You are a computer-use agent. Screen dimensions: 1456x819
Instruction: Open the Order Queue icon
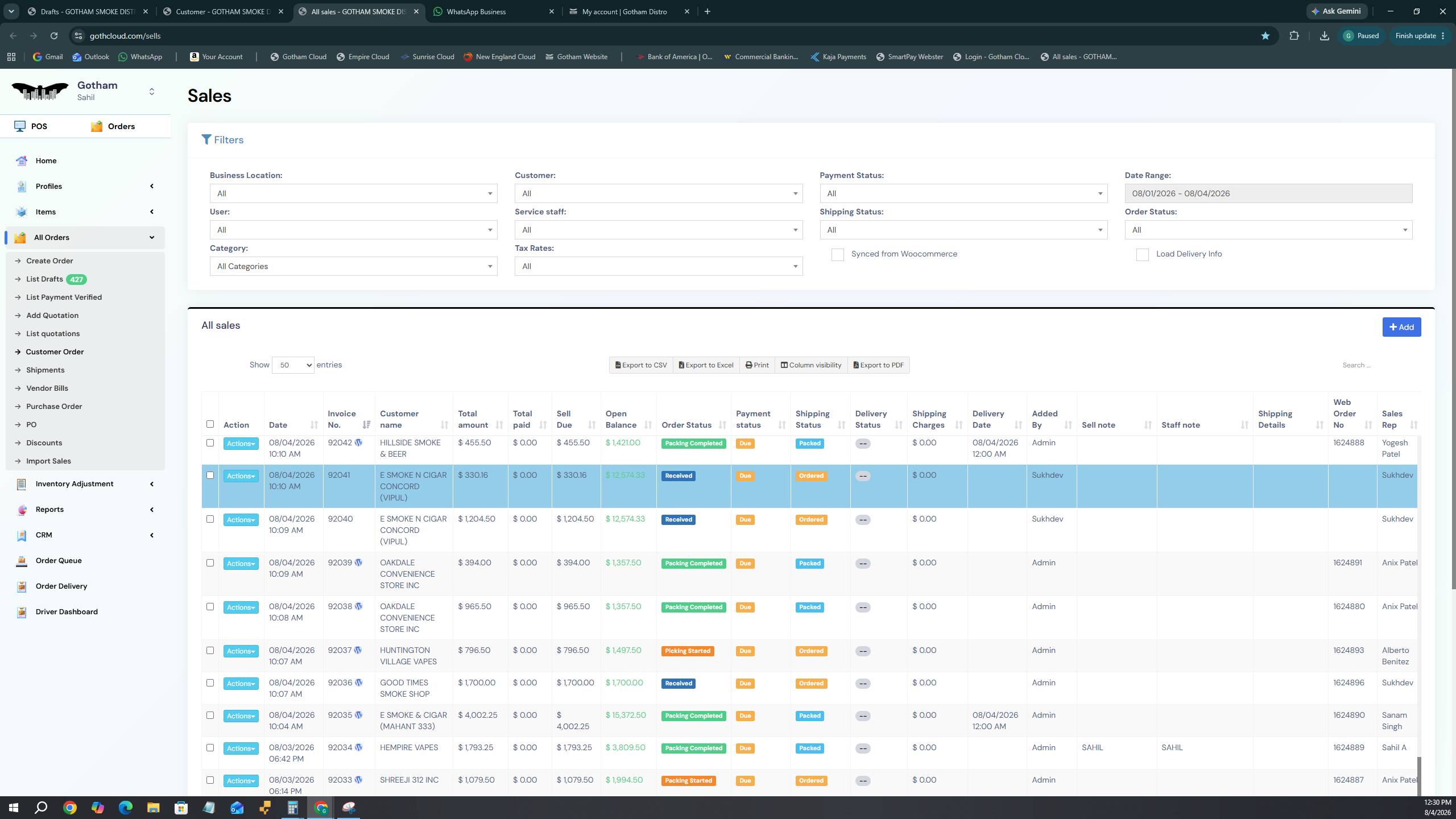[x=22, y=561]
